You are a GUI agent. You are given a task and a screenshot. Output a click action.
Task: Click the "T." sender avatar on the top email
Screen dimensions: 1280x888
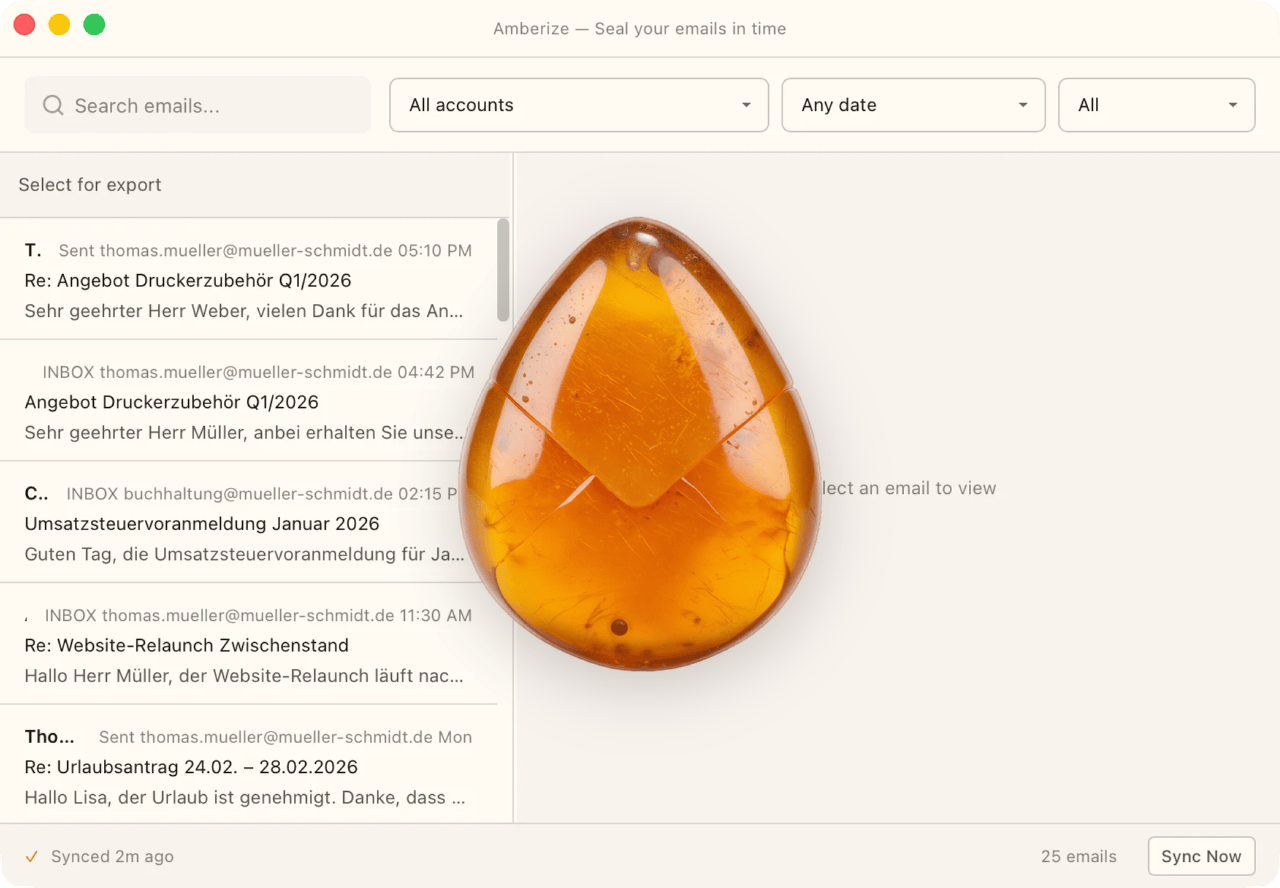pyautogui.click(x=32, y=250)
